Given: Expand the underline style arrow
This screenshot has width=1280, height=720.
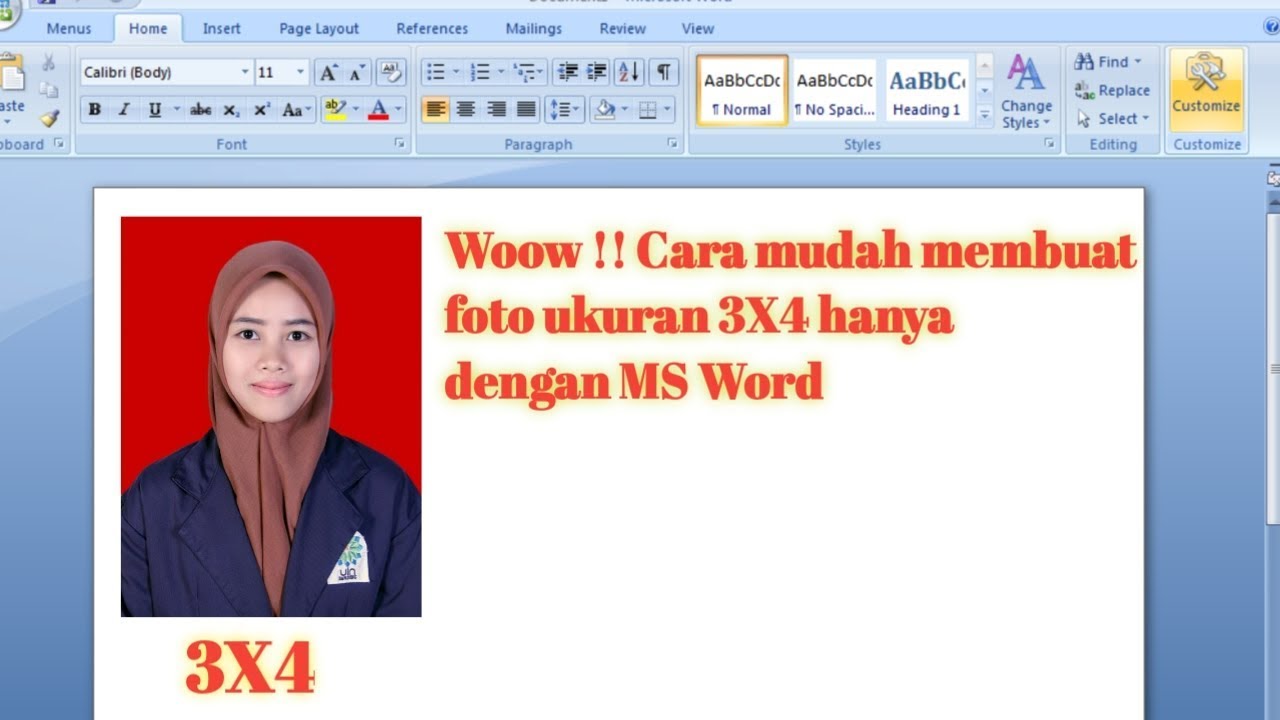Looking at the screenshot, I should pos(177,110).
